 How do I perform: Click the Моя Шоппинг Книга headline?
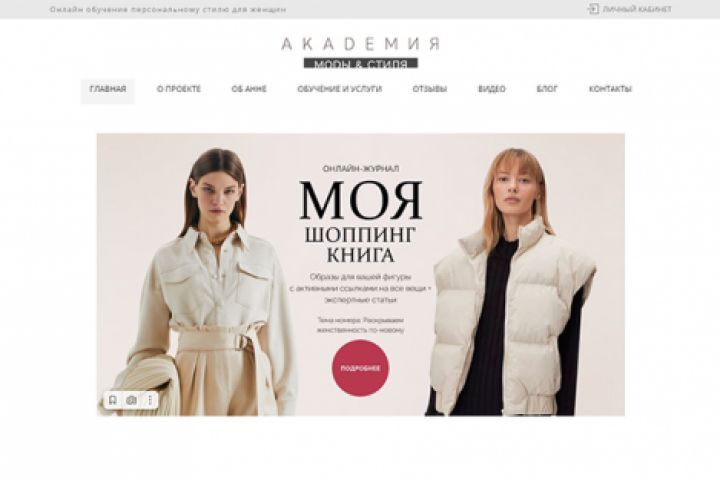[360, 222]
